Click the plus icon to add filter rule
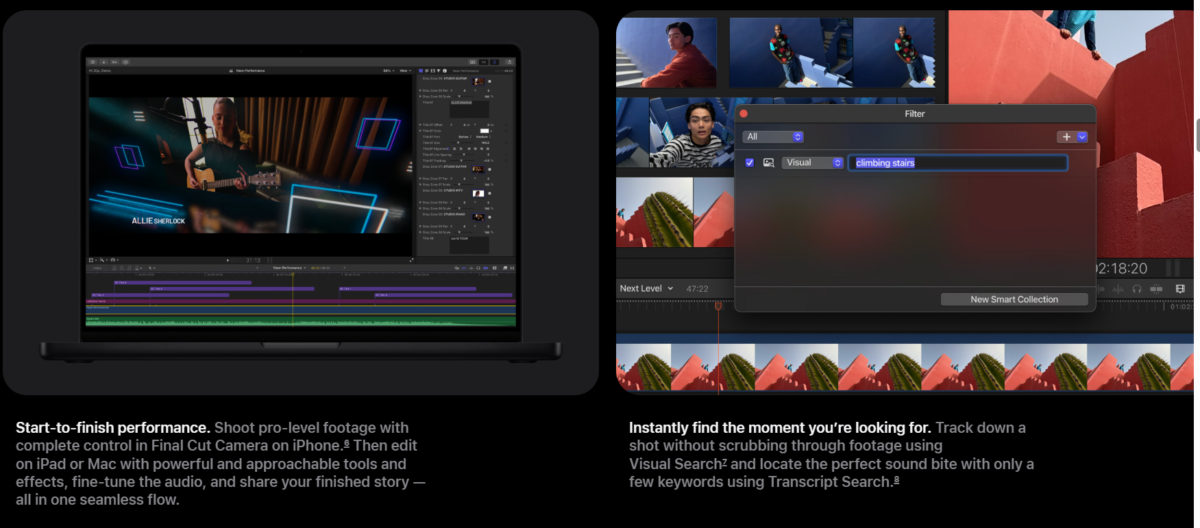The height and width of the screenshot is (528, 1200). (1066, 137)
